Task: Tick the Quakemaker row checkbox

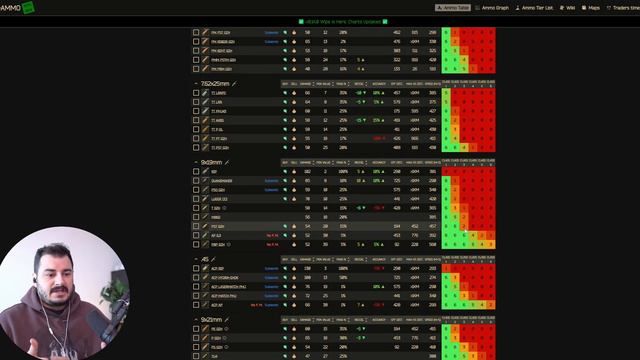Action: (x=196, y=181)
